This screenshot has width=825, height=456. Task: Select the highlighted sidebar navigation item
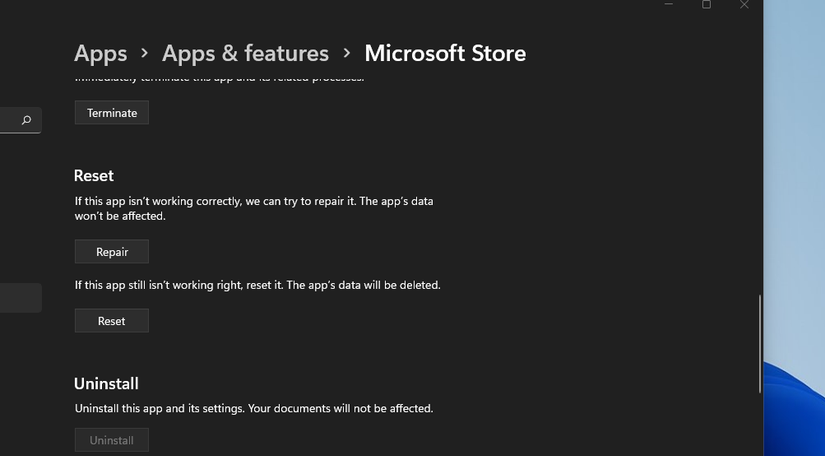point(20,298)
